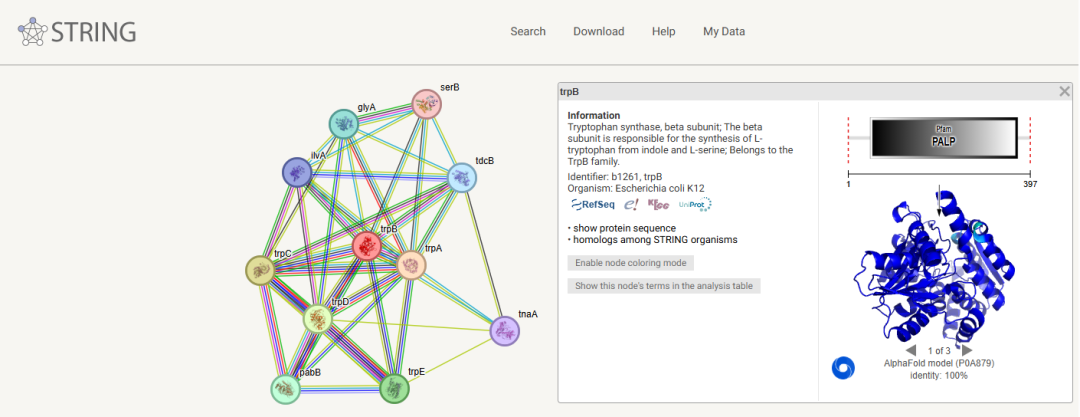Click the blue AlphaFold swirl icon

coord(843,367)
